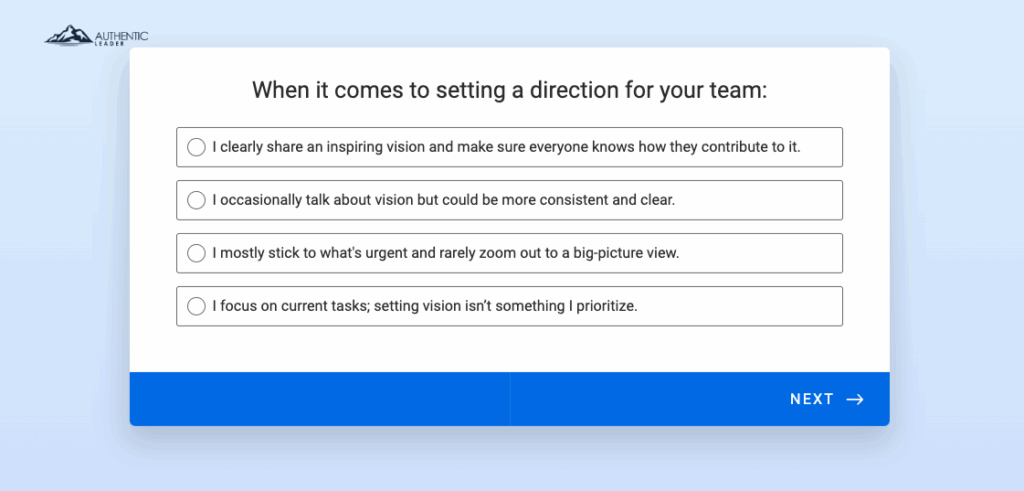Choose the answer text 'could be more consistent and clear'
Screen dimensions: 1024x491
click(558, 200)
